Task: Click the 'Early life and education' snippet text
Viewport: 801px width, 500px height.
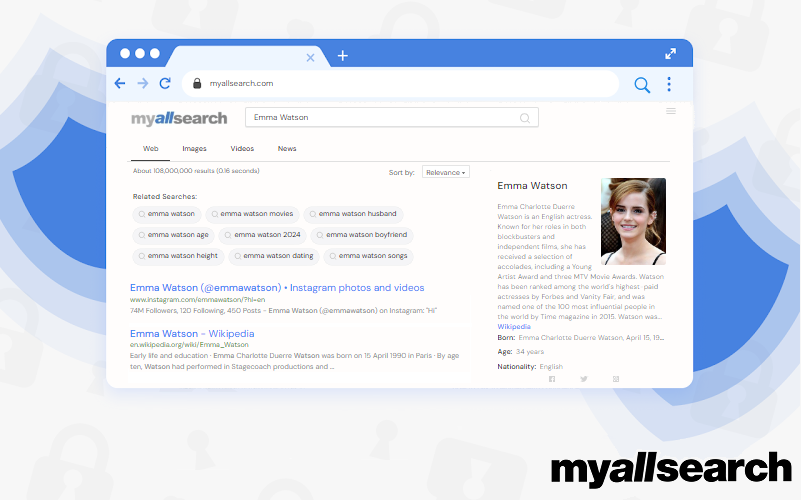Action: [x=294, y=361]
